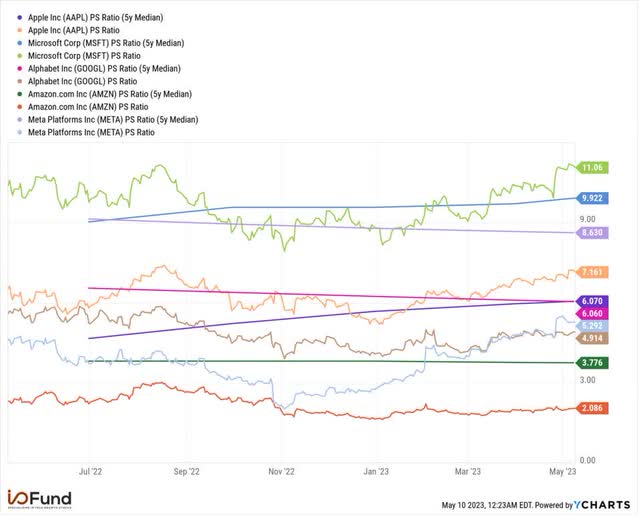Click the orange 7.161 value tag
Viewport: 640px width, 516px height.
tap(592, 272)
